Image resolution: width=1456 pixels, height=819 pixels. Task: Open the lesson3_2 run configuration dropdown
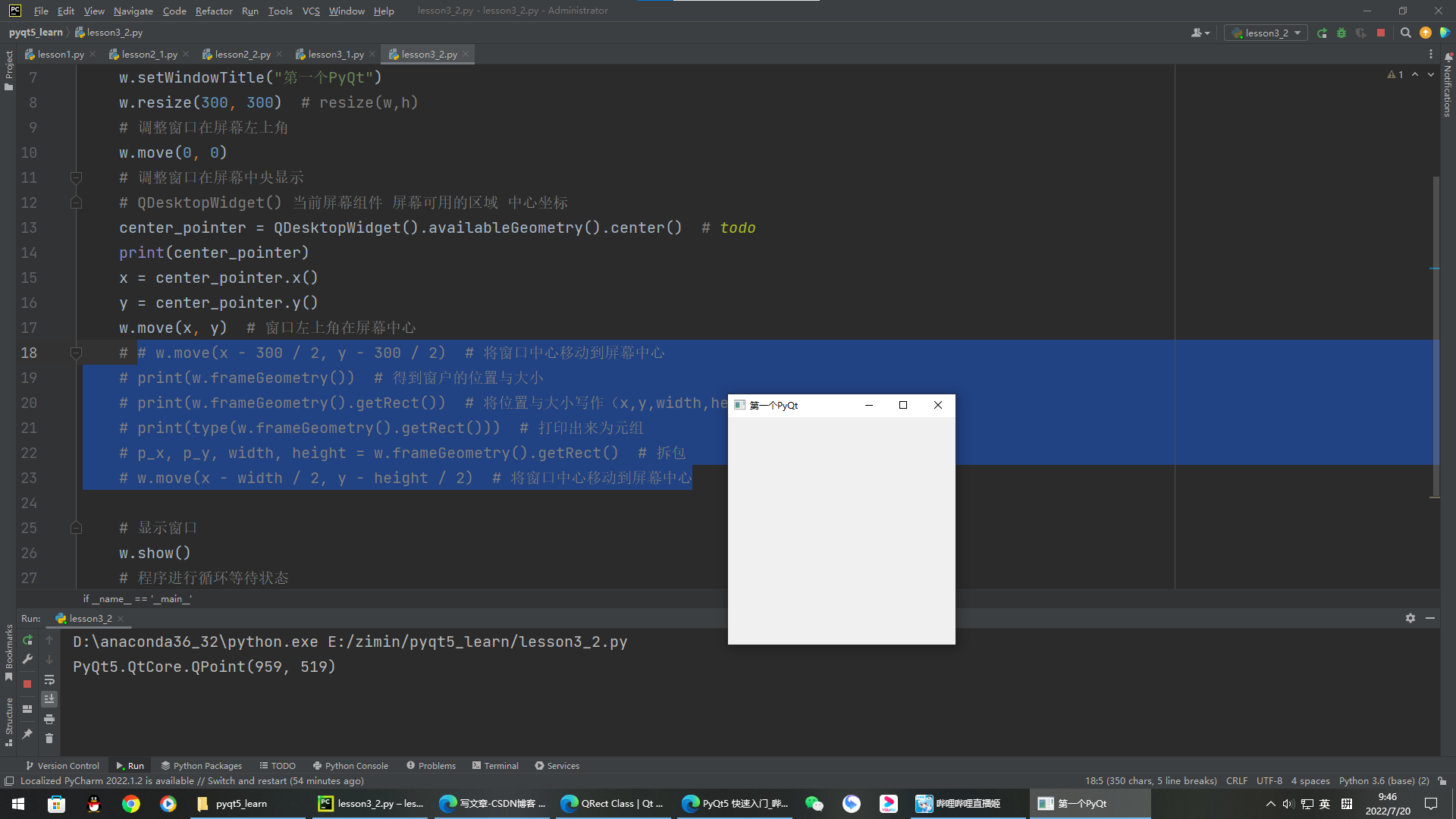(1265, 33)
